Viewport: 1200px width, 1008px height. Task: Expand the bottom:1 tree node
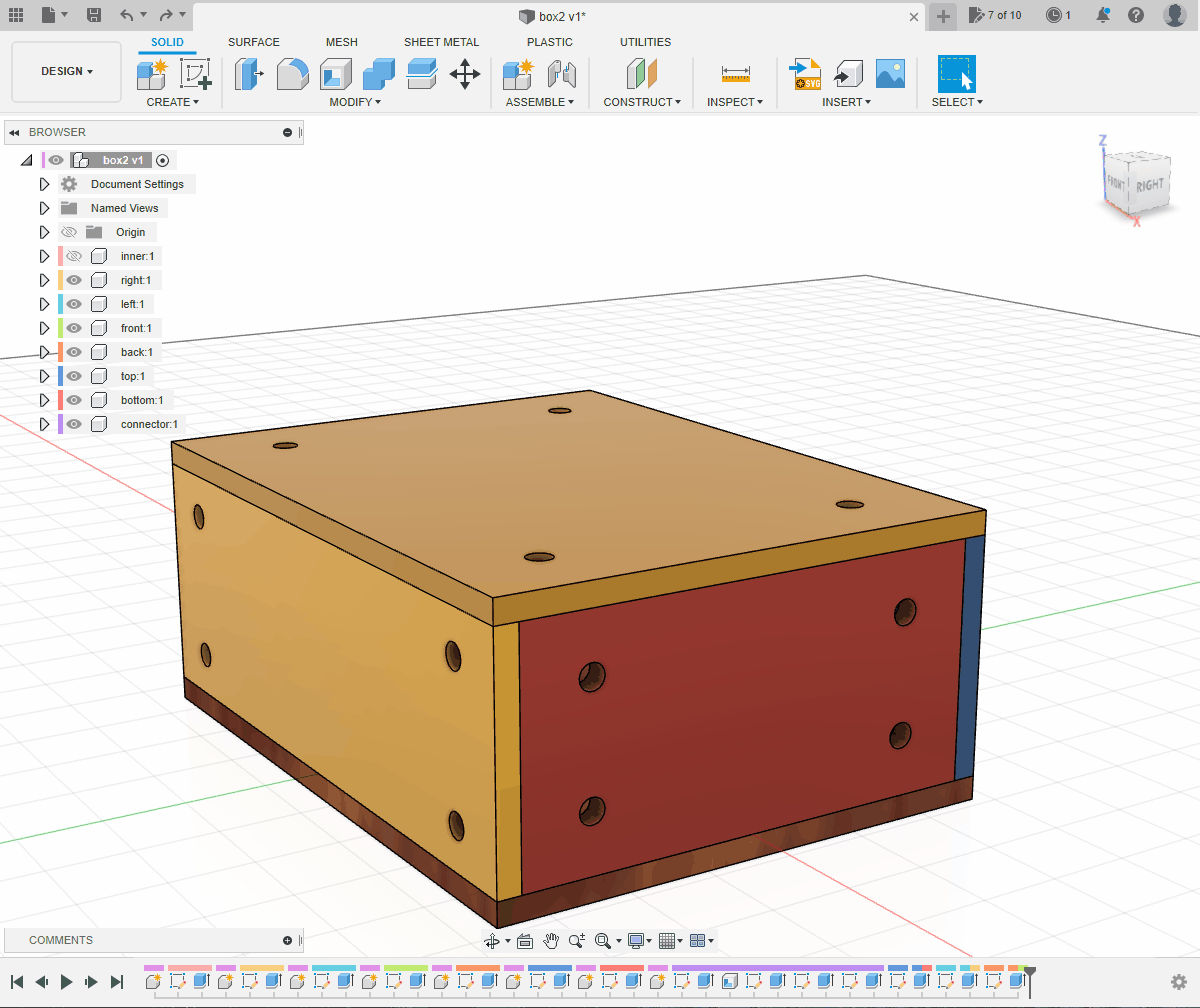44,400
